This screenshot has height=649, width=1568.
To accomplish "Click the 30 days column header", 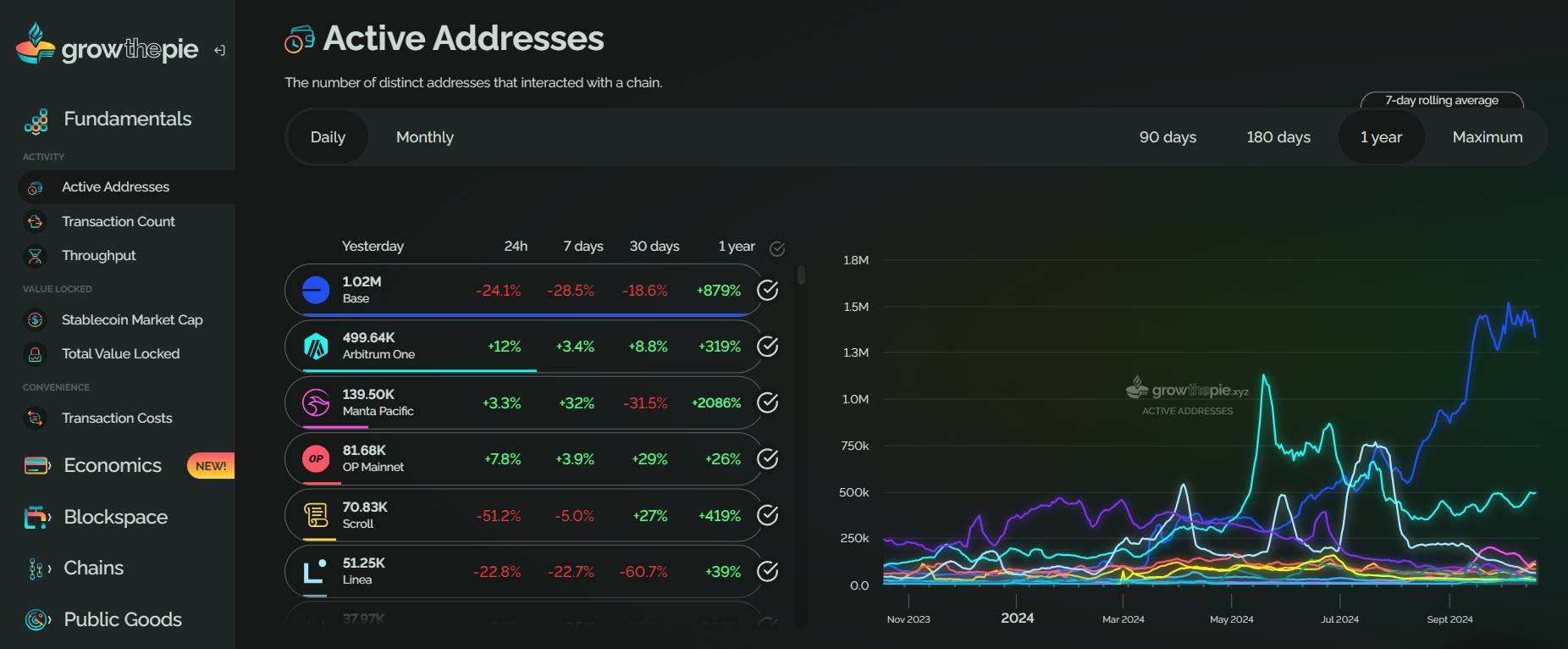I will click(654, 246).
